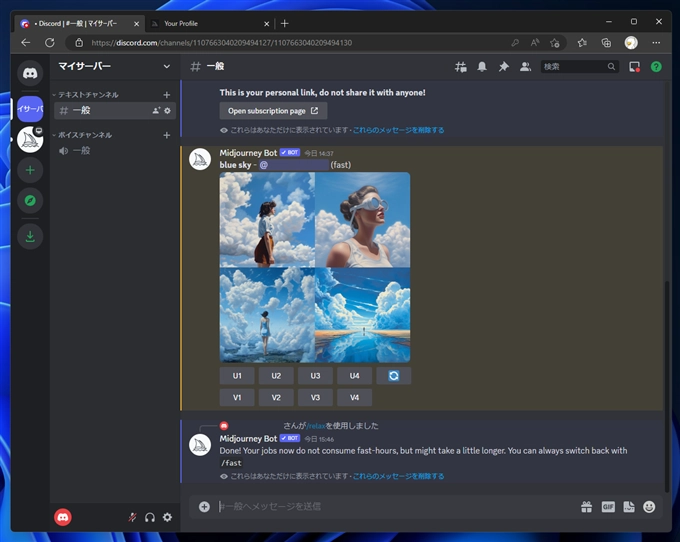680x542 pixels.
Task: Upscale image with U1 button
Action: pyautogui.click(x=237, y=376)
